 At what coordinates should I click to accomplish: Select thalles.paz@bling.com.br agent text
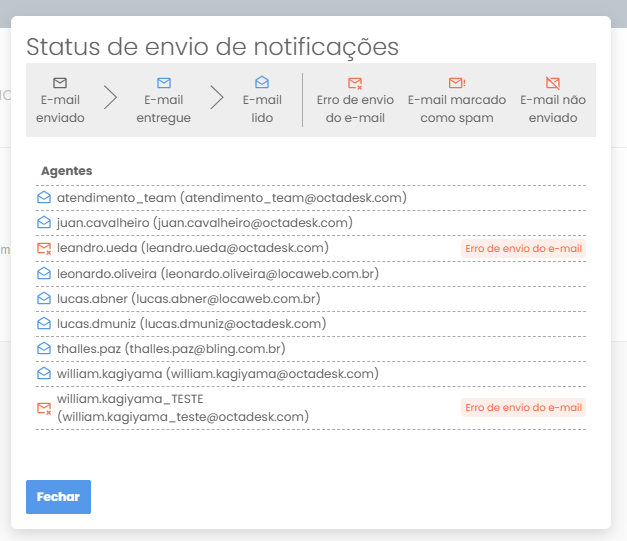(171, 349)
